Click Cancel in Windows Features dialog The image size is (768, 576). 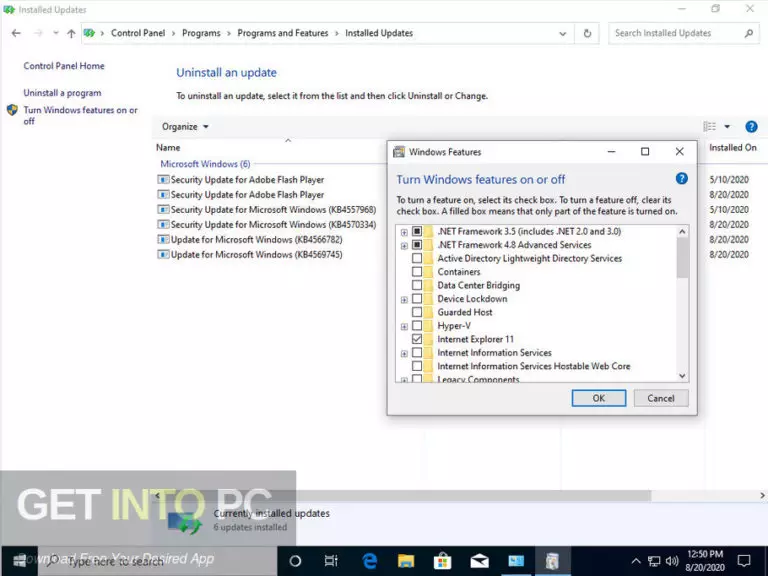[x=661, y=398]
